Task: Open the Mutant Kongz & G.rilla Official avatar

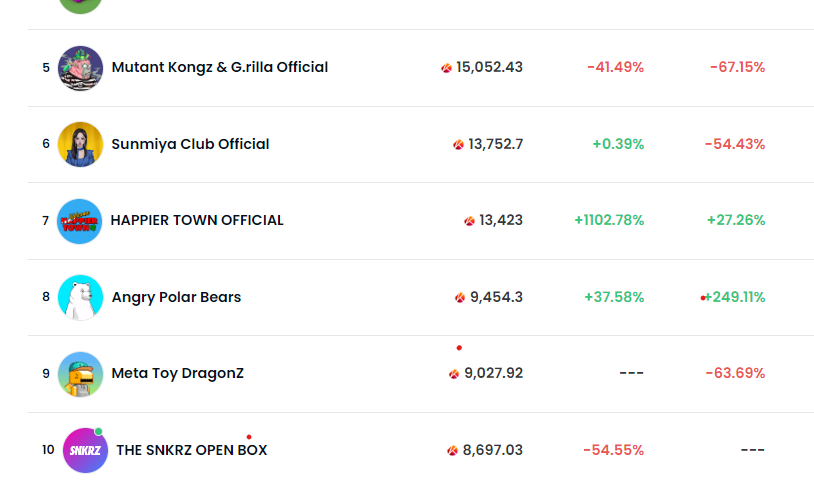Action: [80, 68]
